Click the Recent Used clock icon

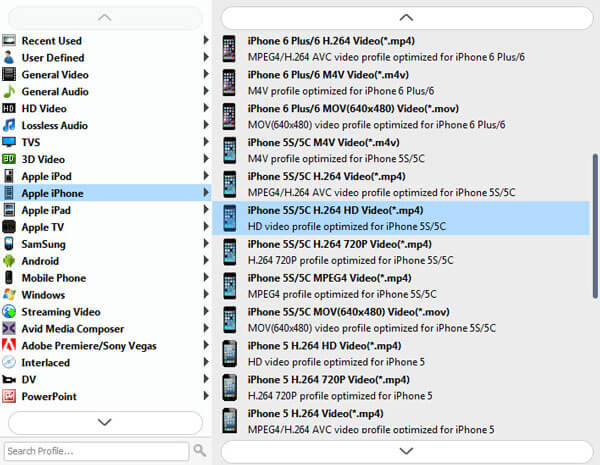tap(9, 41)
